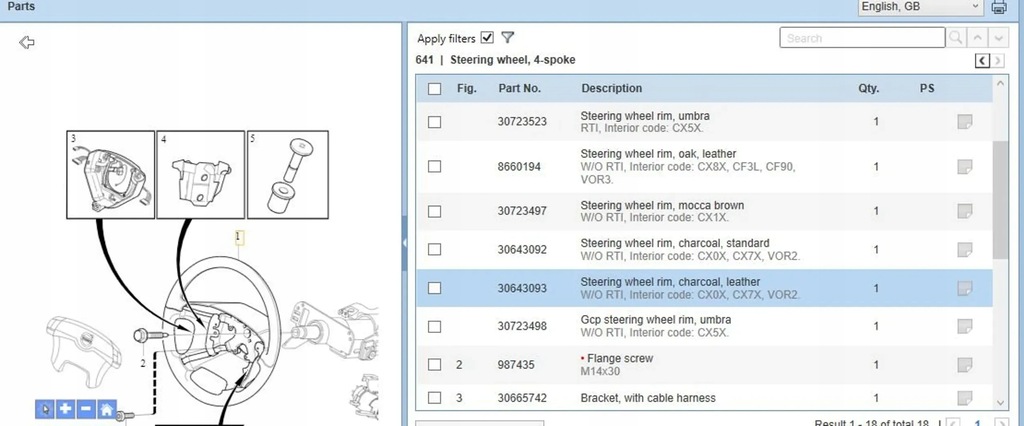
Task: Open note icon for part 30723523
Action: [x=964, y=122]
